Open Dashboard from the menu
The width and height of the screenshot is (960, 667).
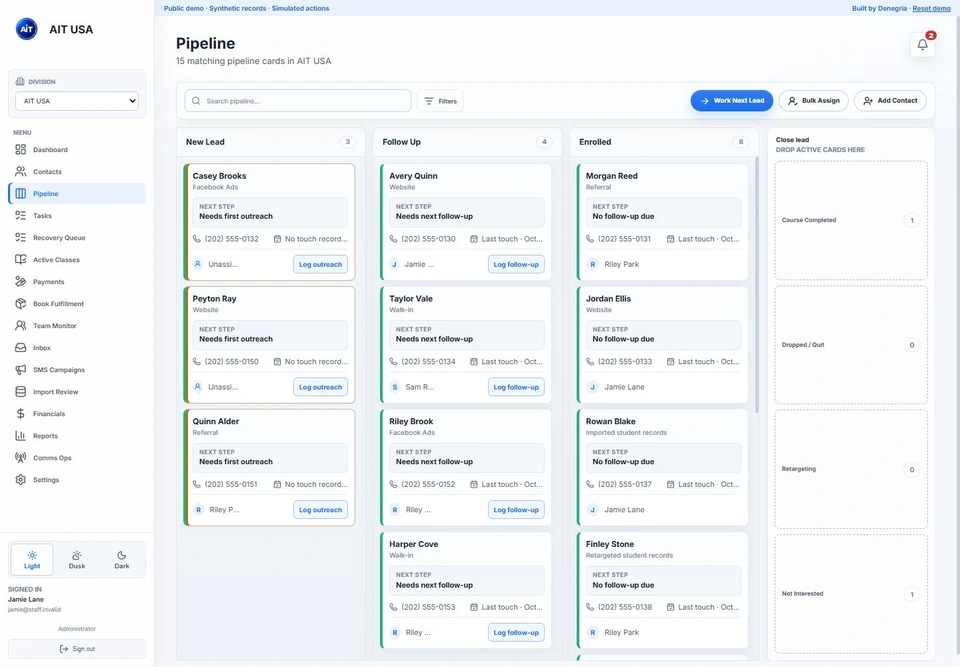(77, 149)
